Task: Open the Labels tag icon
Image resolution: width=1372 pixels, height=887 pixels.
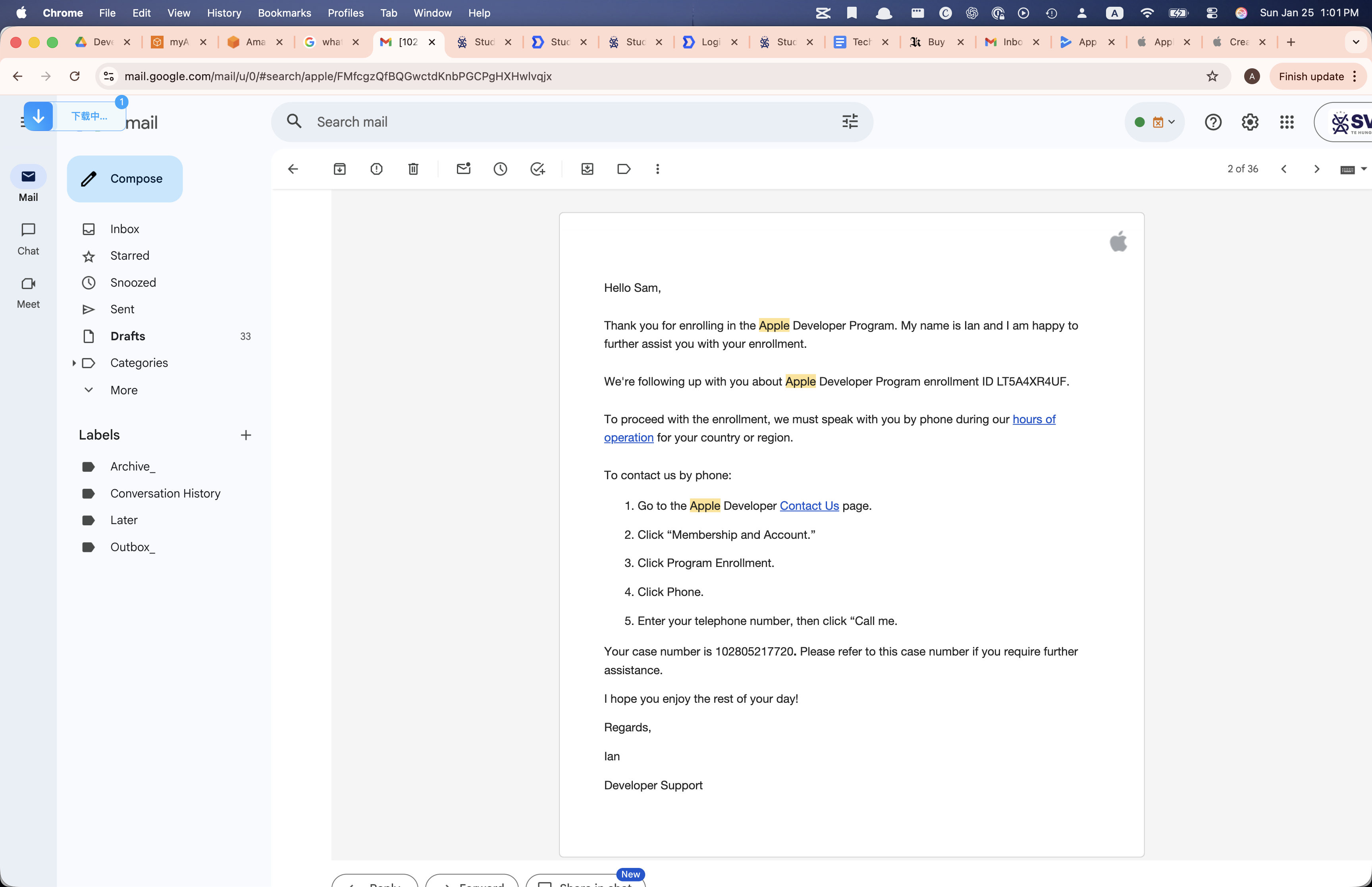Action: 624,169
